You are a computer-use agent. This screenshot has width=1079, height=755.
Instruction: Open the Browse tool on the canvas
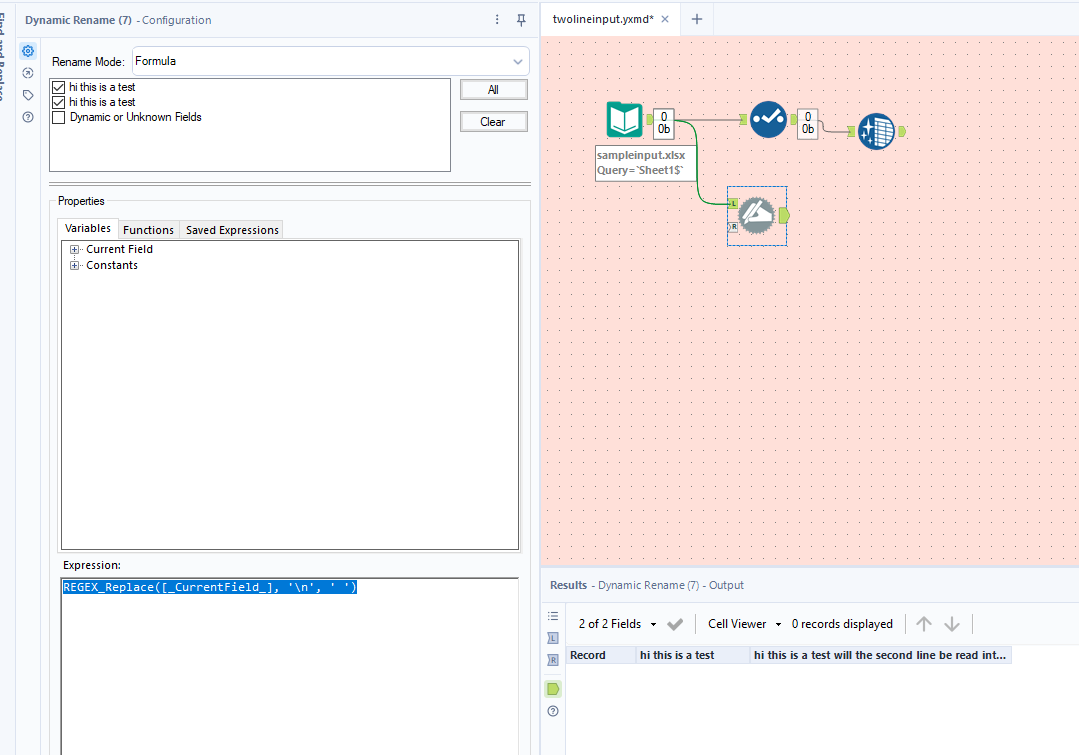(x=877, y=131)
